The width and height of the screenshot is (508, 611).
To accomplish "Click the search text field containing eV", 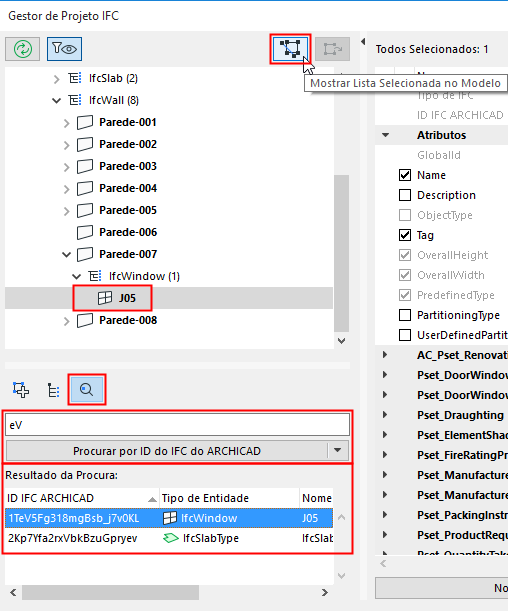I will [x=178, y=425].
